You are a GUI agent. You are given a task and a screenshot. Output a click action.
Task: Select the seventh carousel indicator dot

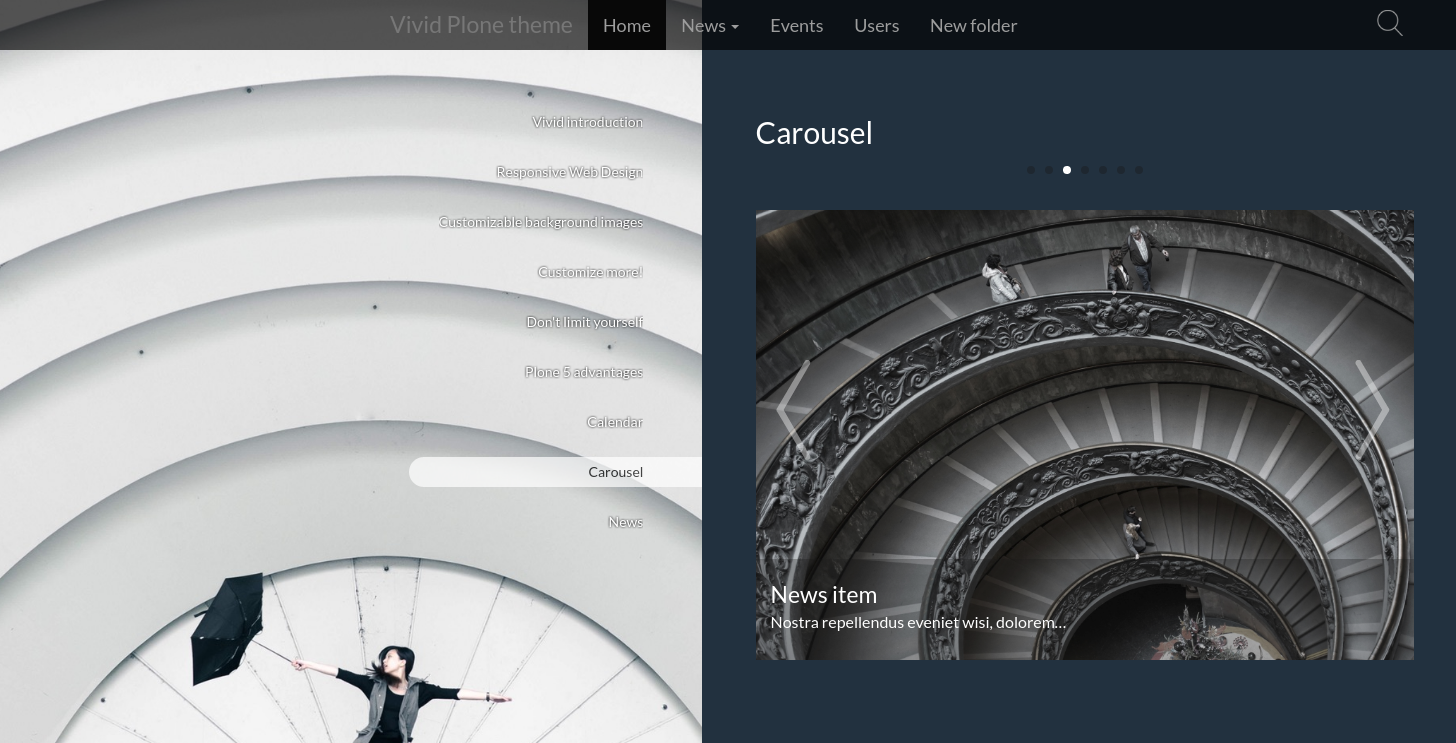(1139, 170)
